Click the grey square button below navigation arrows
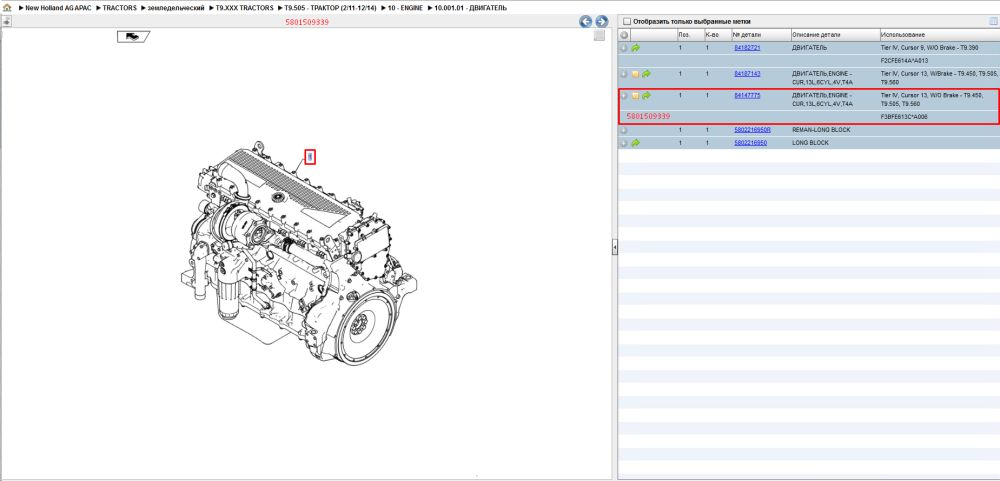The width and height of the screenshot is (1000, 481). point(599,36)
